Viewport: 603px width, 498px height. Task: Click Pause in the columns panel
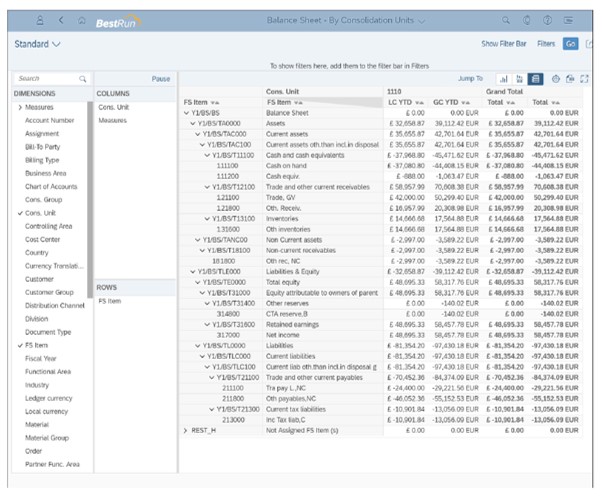pos(161,79)
